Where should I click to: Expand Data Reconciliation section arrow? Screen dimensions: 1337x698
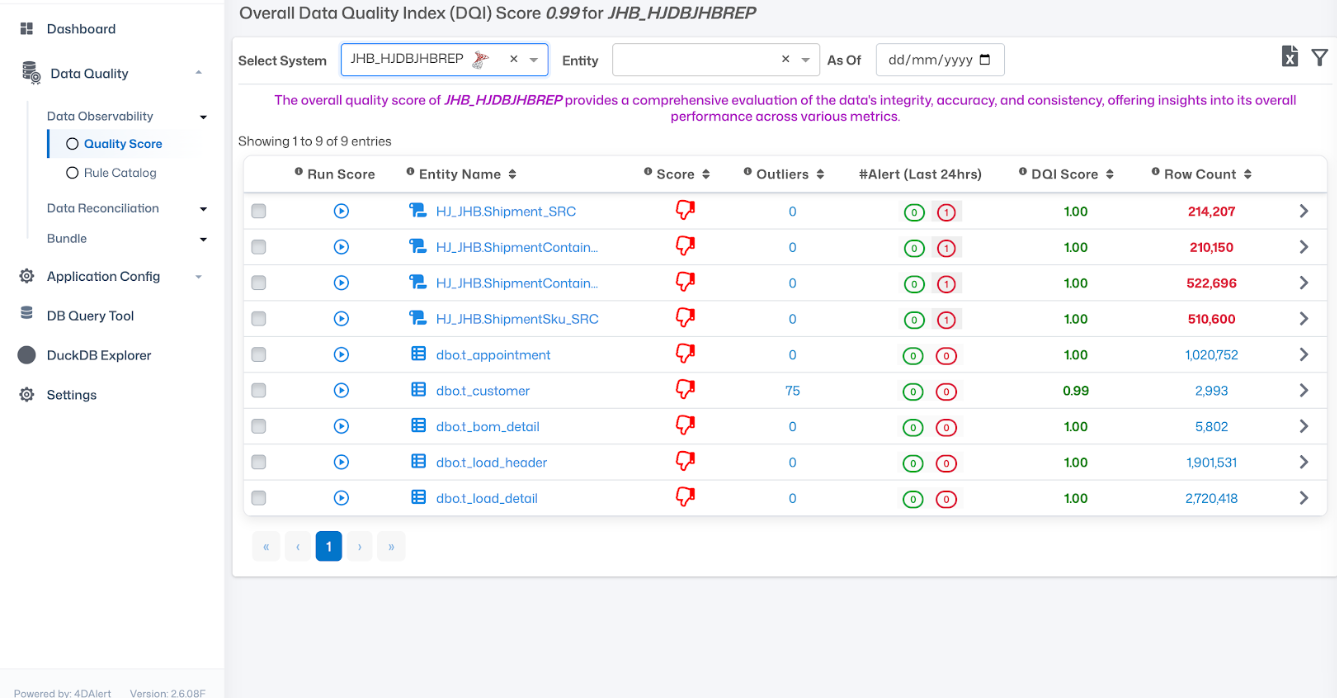click(x=203, y=209)
